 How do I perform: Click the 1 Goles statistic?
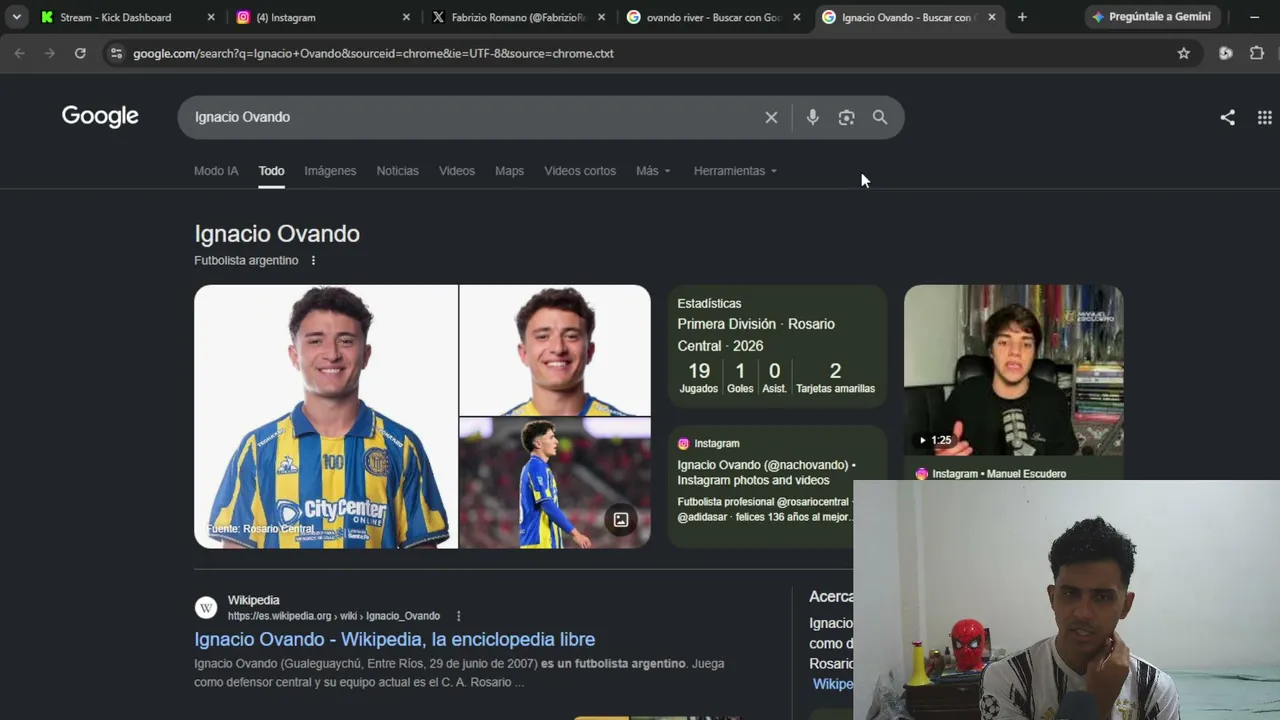740,378
